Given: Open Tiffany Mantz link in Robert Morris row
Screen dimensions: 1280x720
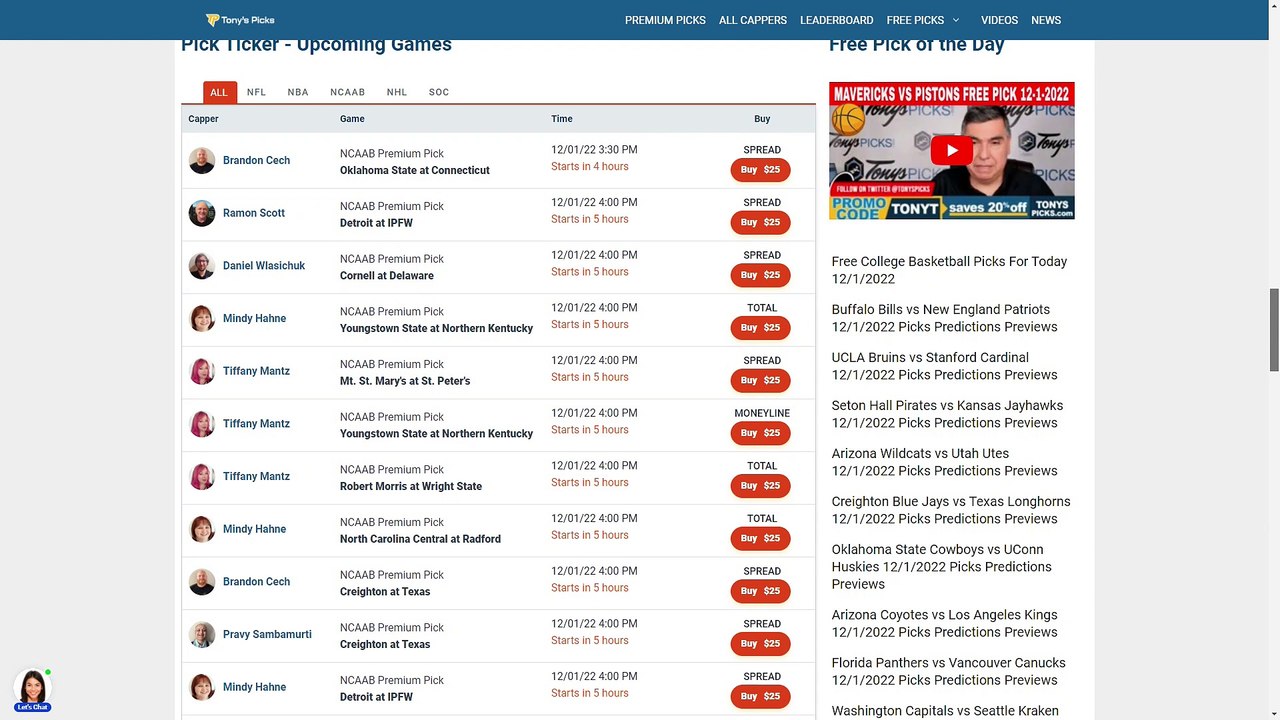Looking at the screenshot, I should click(256, 477).
